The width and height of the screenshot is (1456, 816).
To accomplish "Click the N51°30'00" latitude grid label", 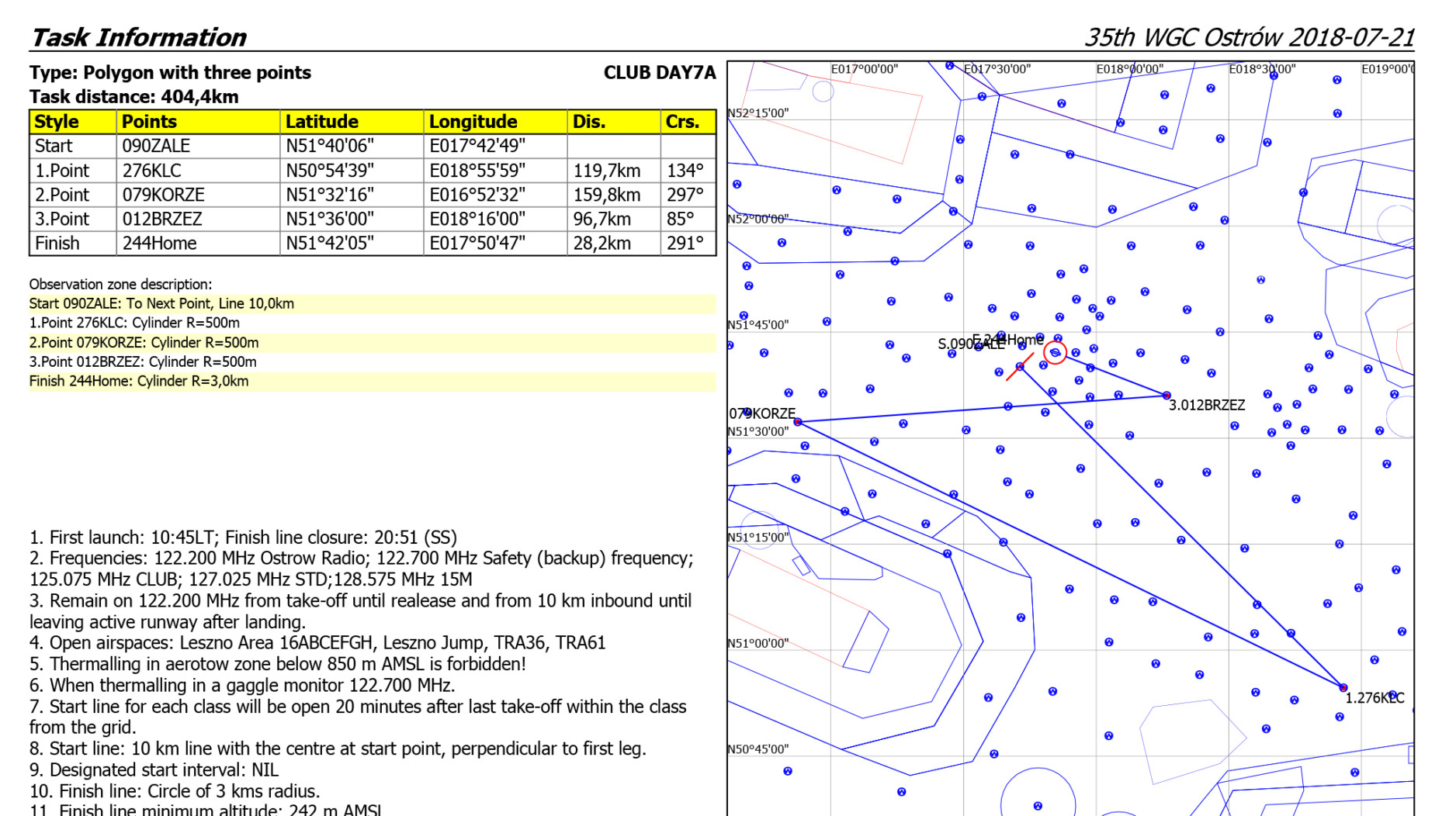I will 758,432.
